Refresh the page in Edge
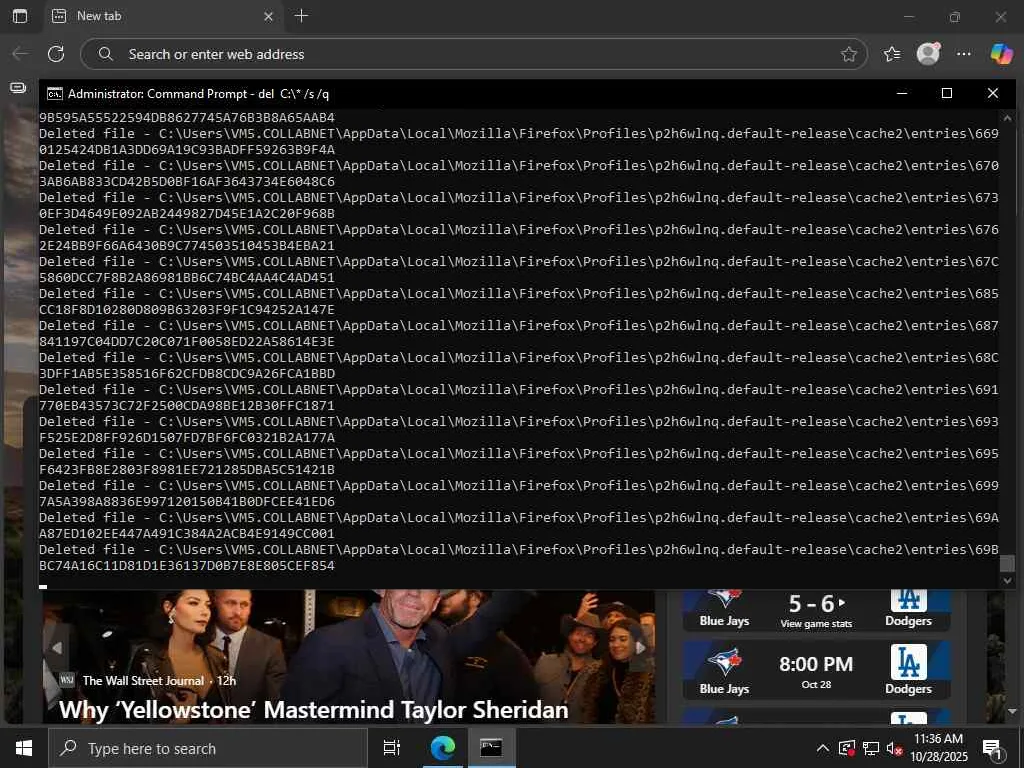 (56, 54)
